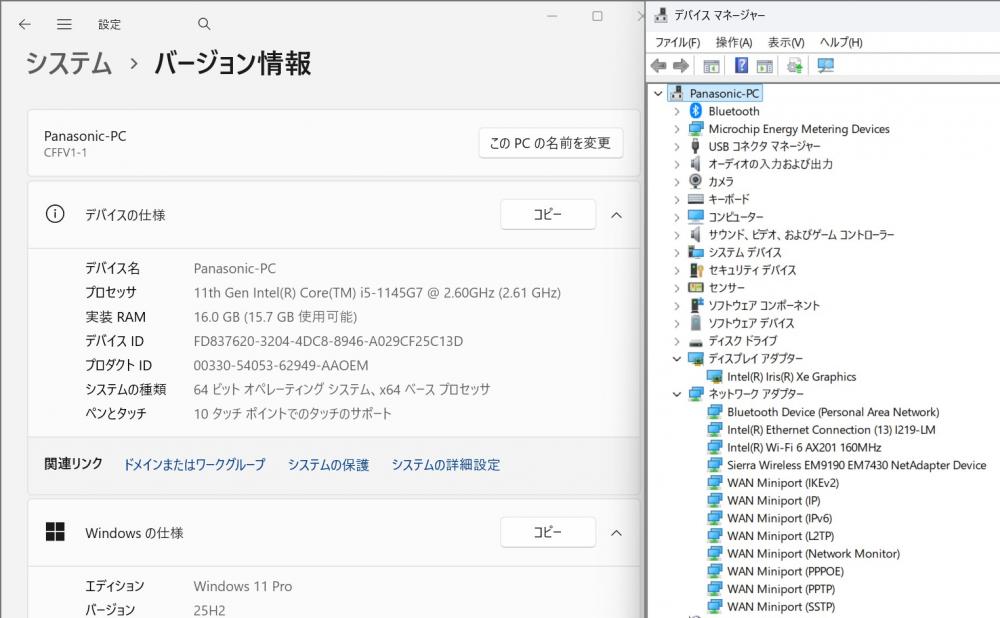
Task: Collapse the デバイスの仕様 section chevron
Action: pyautogui.click(x=616, y=215)
